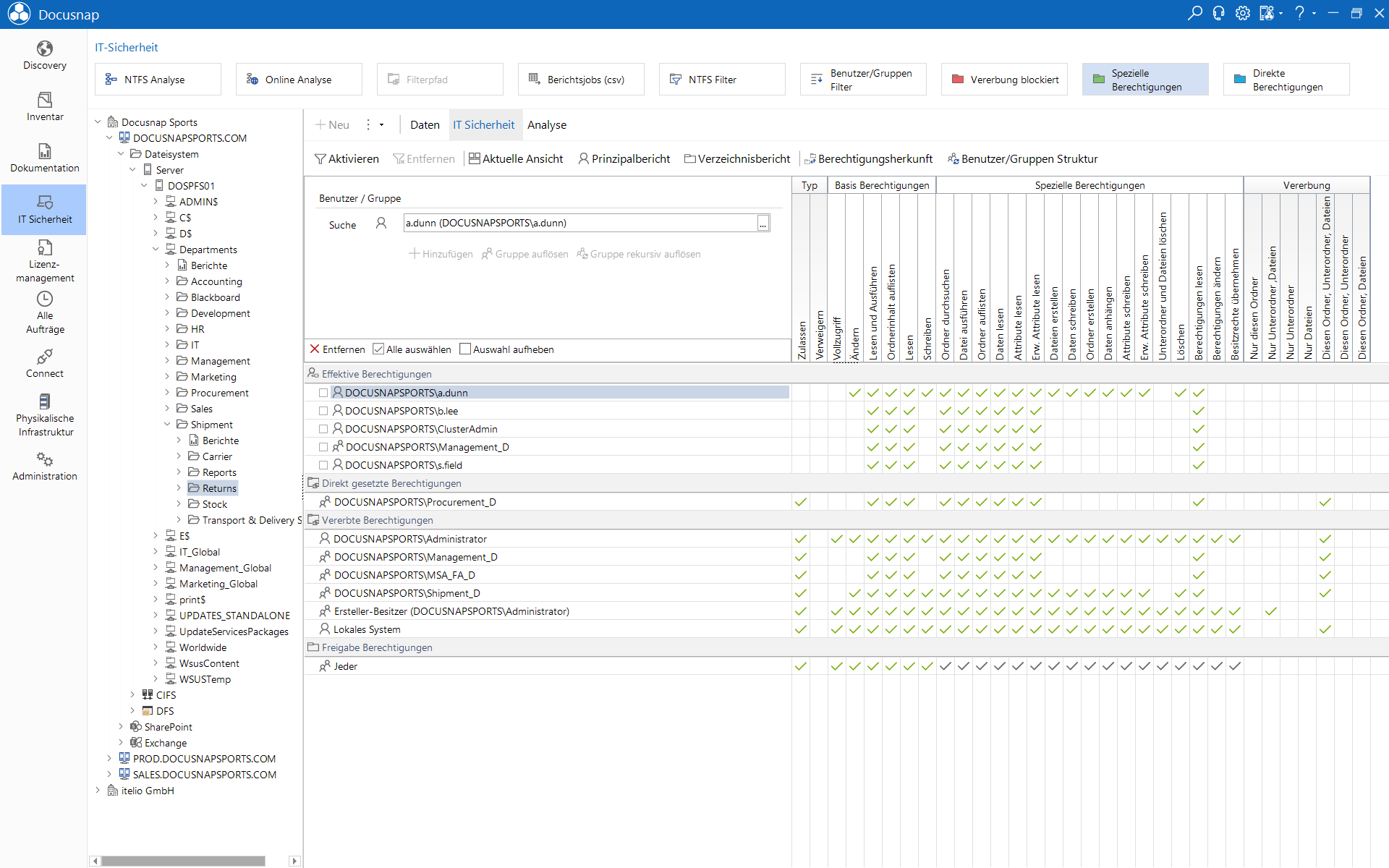The height and width of the screenshot is (868, 1389).
Task: Click the horizontal scrollbar under the tree
Action: (x=183, y=861)
